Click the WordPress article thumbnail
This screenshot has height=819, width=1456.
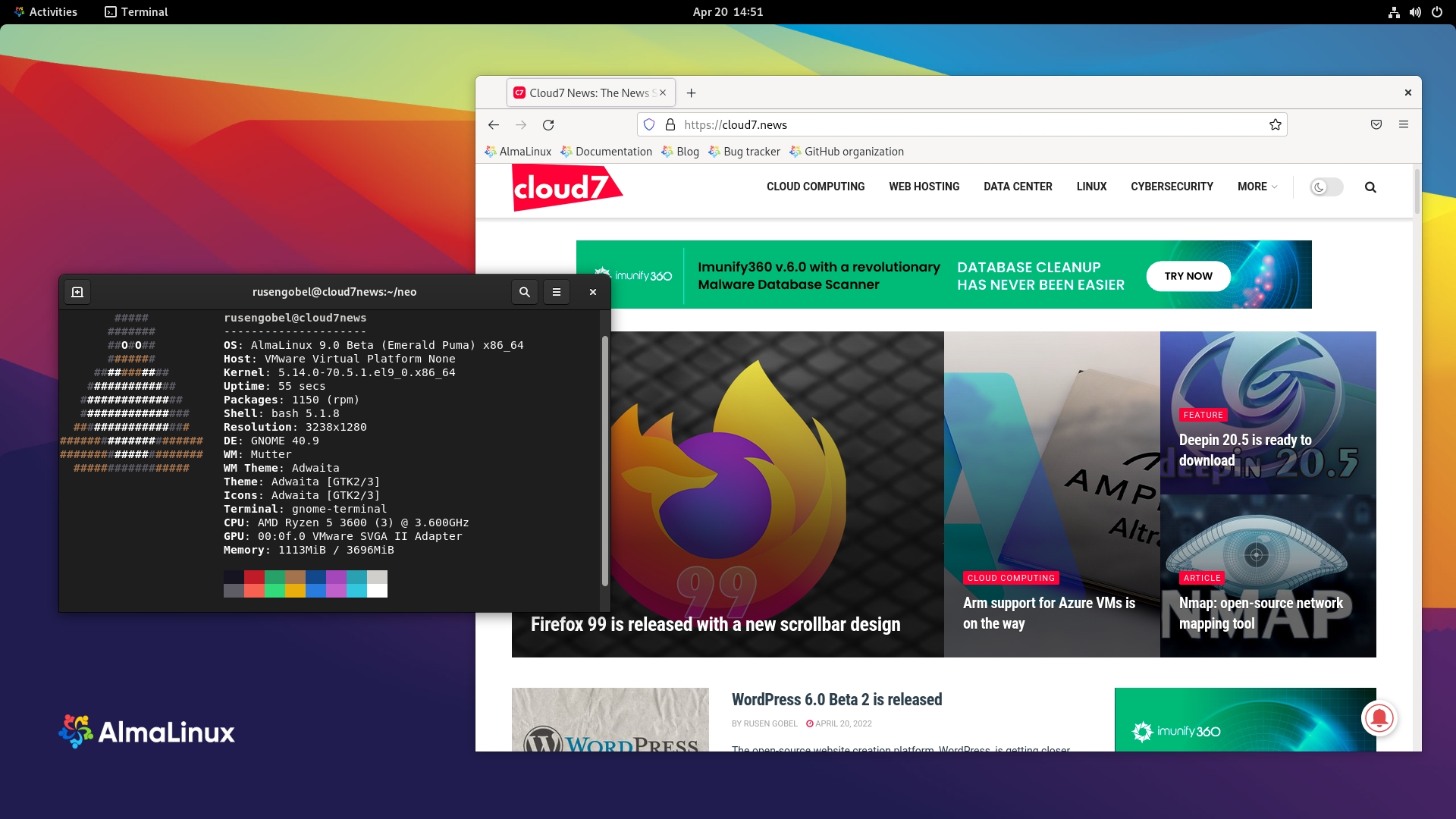pos(610,720)
